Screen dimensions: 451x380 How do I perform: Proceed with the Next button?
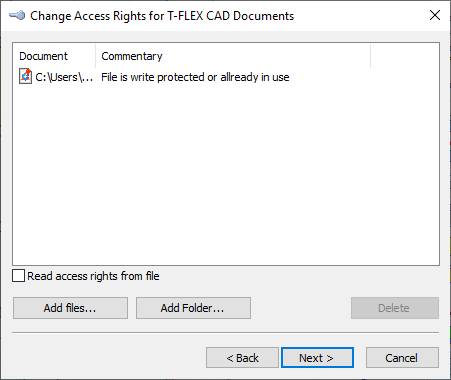tap(317, 358)
